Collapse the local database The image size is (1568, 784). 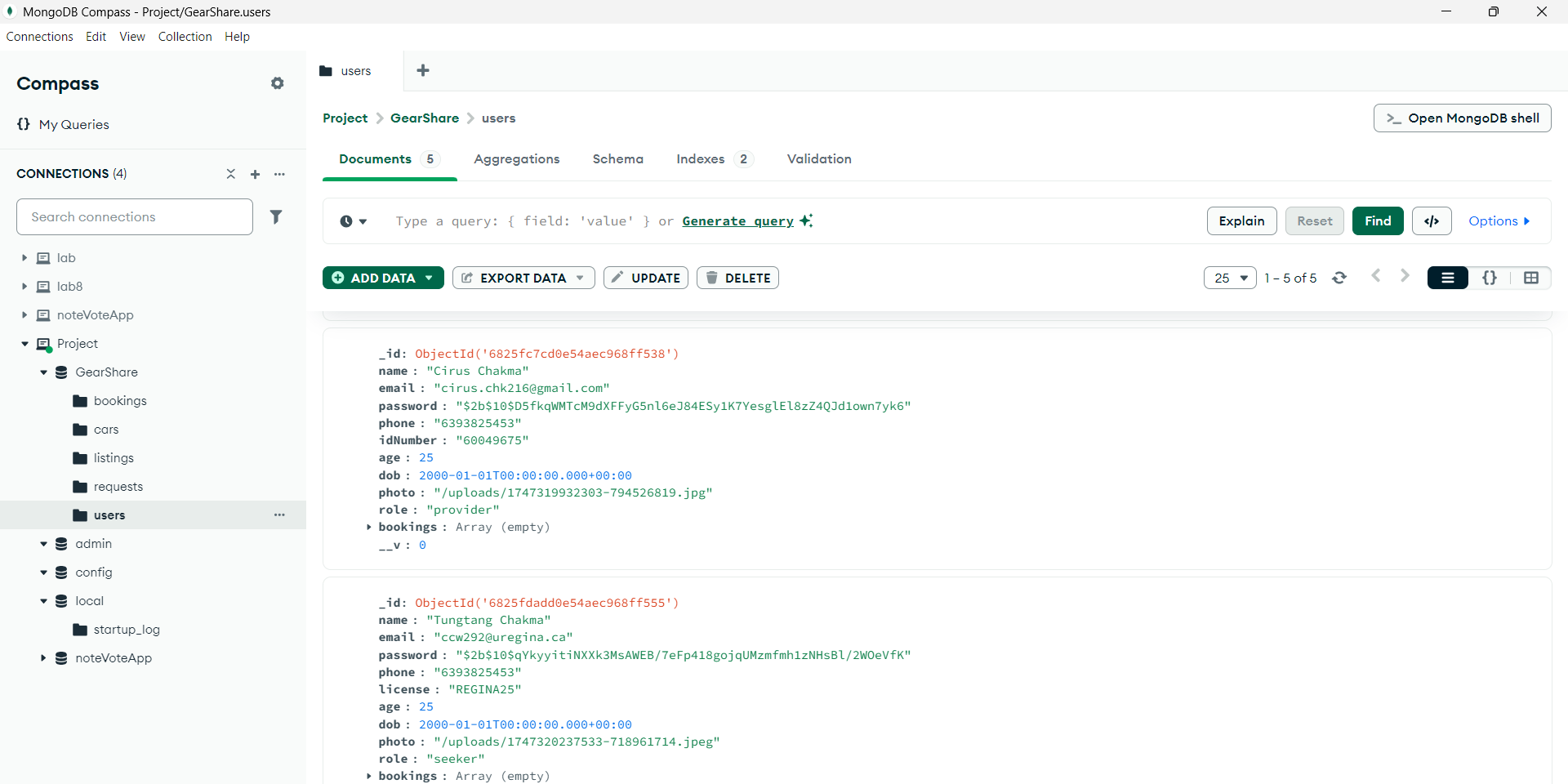tap(43, 601)
